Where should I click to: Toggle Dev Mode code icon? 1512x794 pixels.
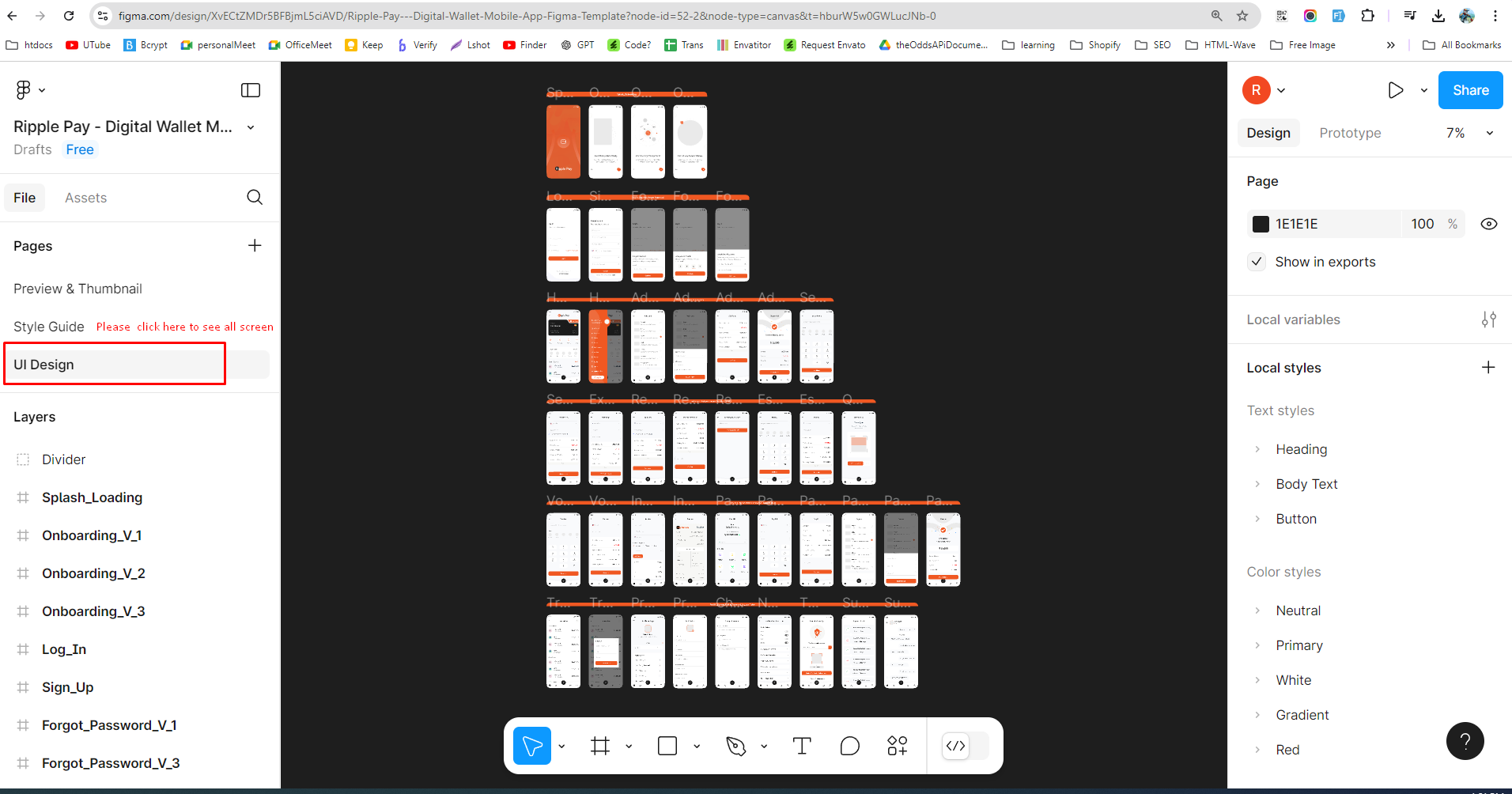[956, 746]
